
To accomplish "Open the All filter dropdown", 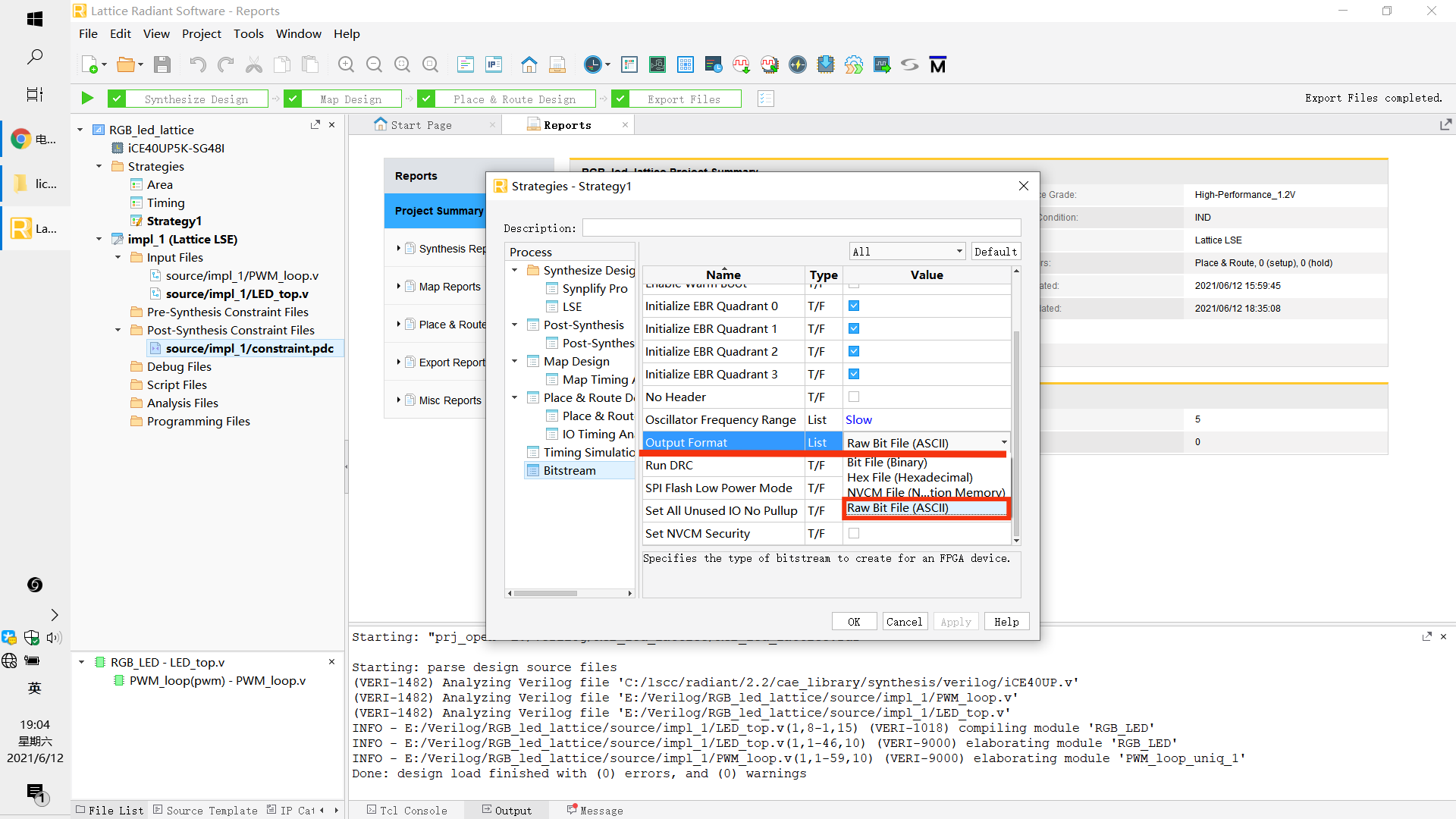I will 907,252.
